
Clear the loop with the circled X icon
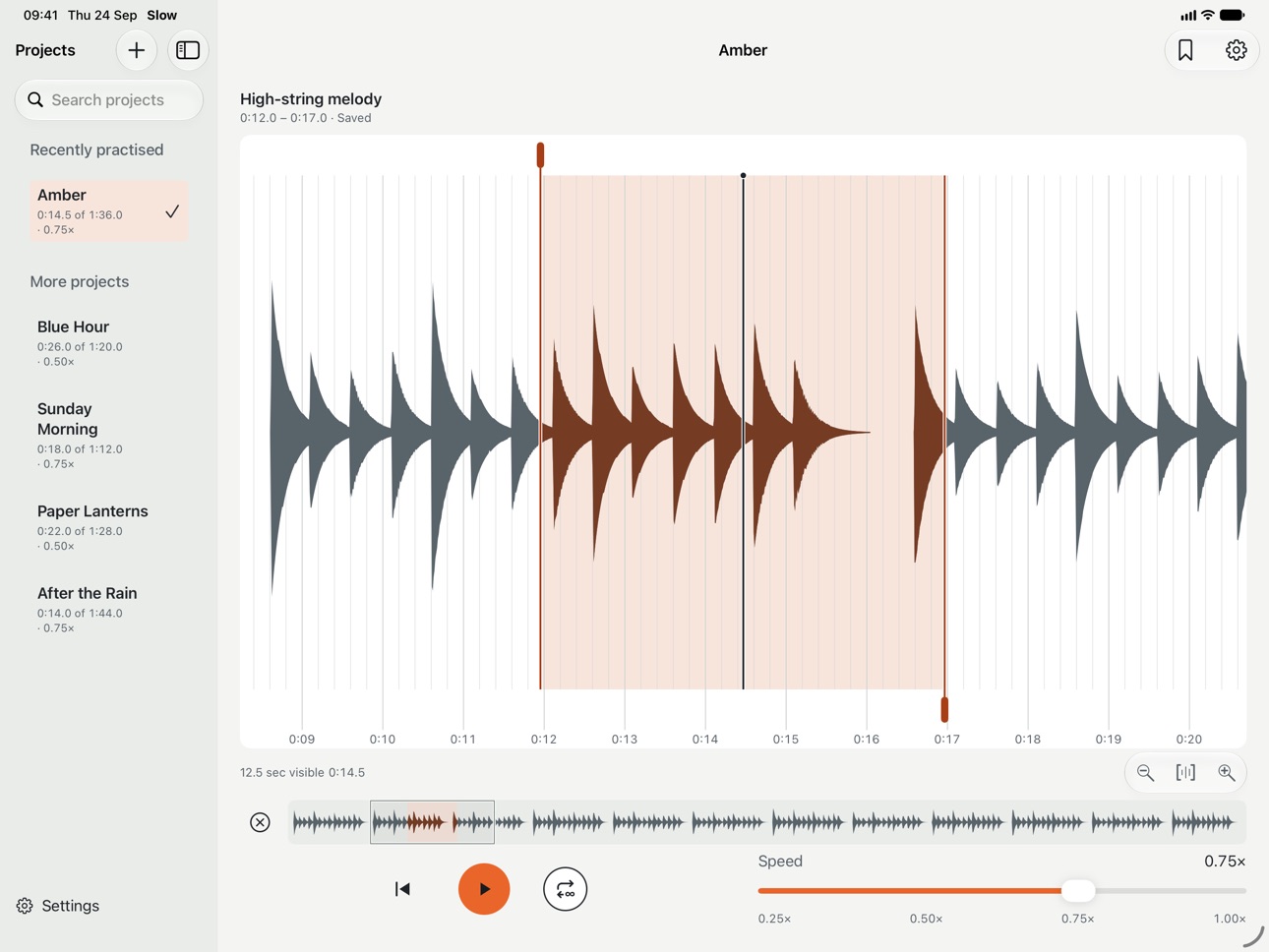(x=260, y=822)
